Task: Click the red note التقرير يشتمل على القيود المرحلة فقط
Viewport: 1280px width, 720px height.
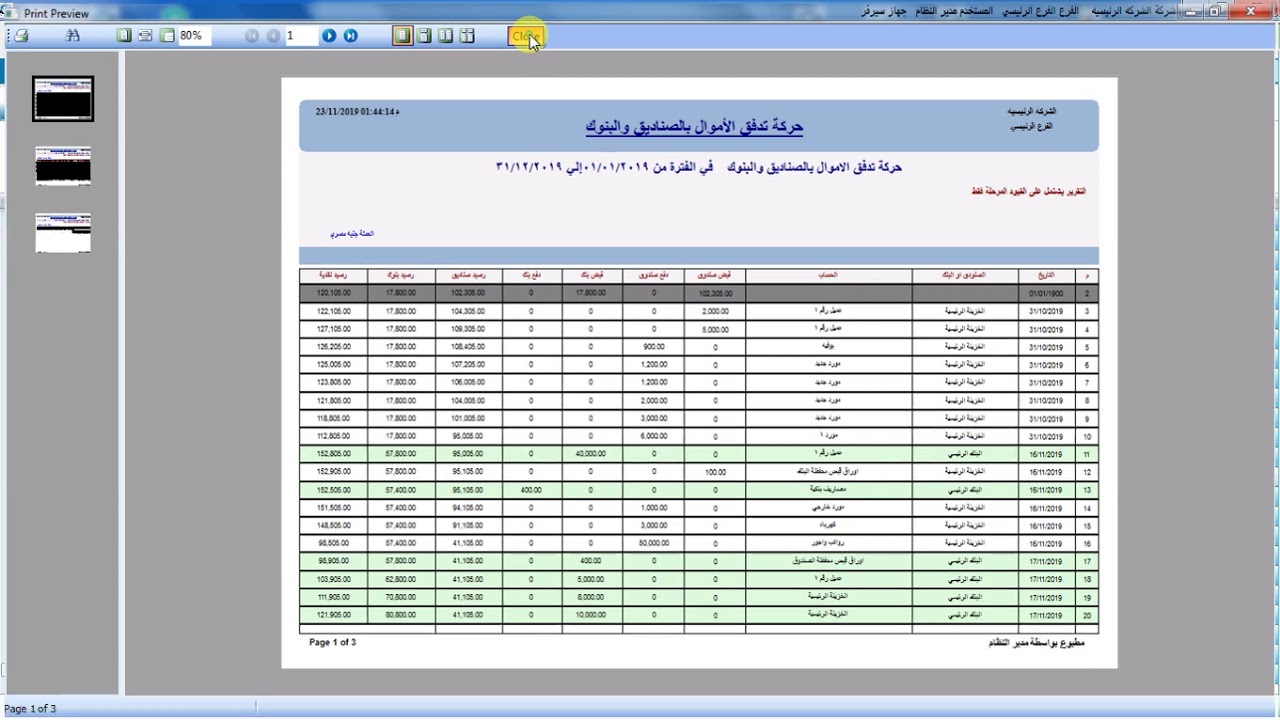Action: click(1029, 191)
